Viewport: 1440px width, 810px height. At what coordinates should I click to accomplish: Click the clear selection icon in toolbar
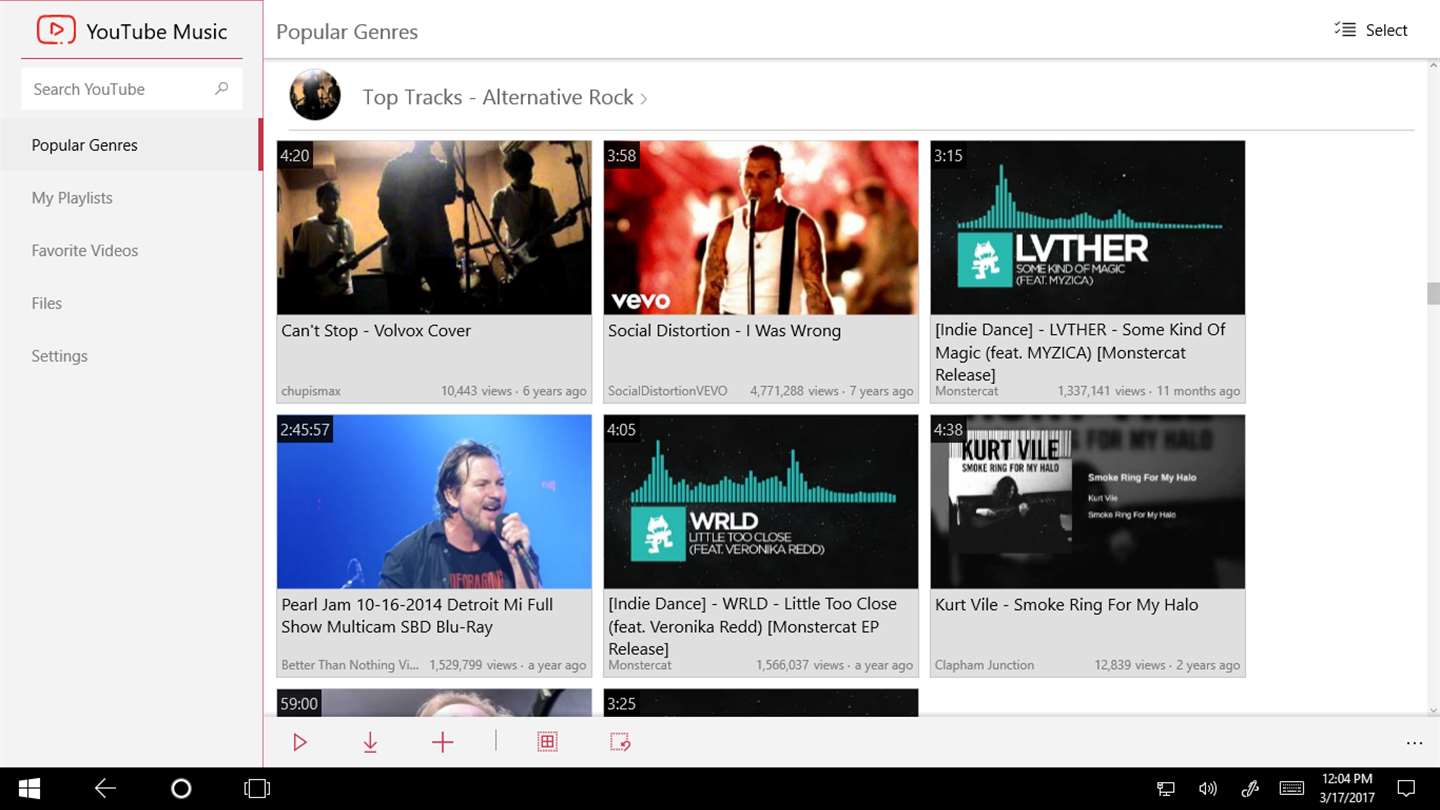[620, 742]
